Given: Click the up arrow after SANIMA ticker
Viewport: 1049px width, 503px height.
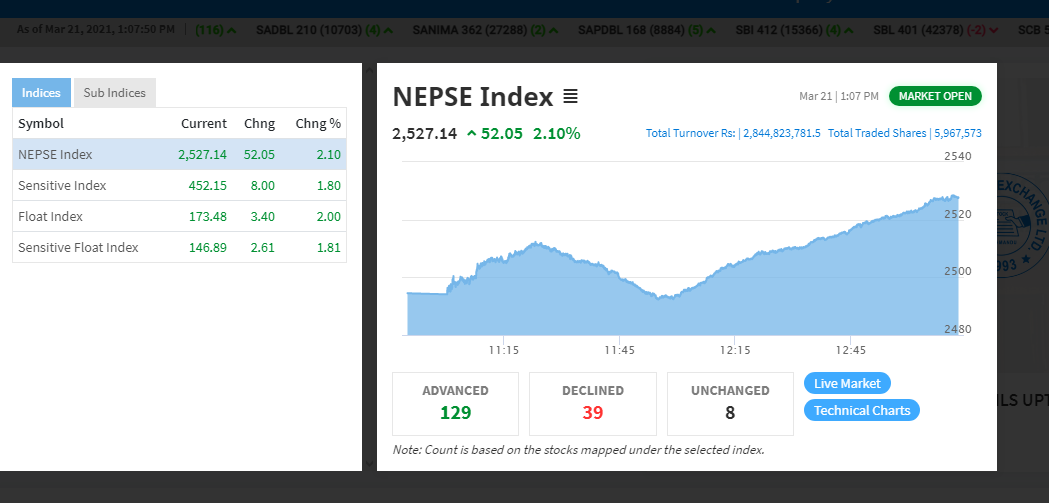Looking at the screenshot, I should [552, 30].
